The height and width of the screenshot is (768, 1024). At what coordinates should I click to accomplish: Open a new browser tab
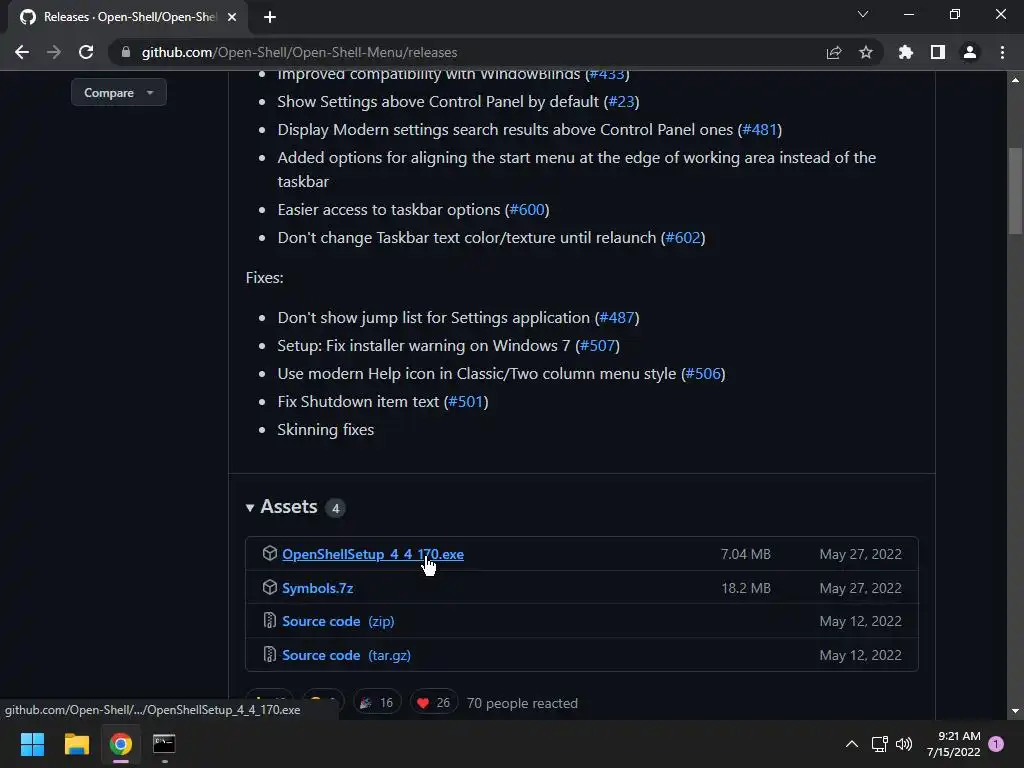270,17
